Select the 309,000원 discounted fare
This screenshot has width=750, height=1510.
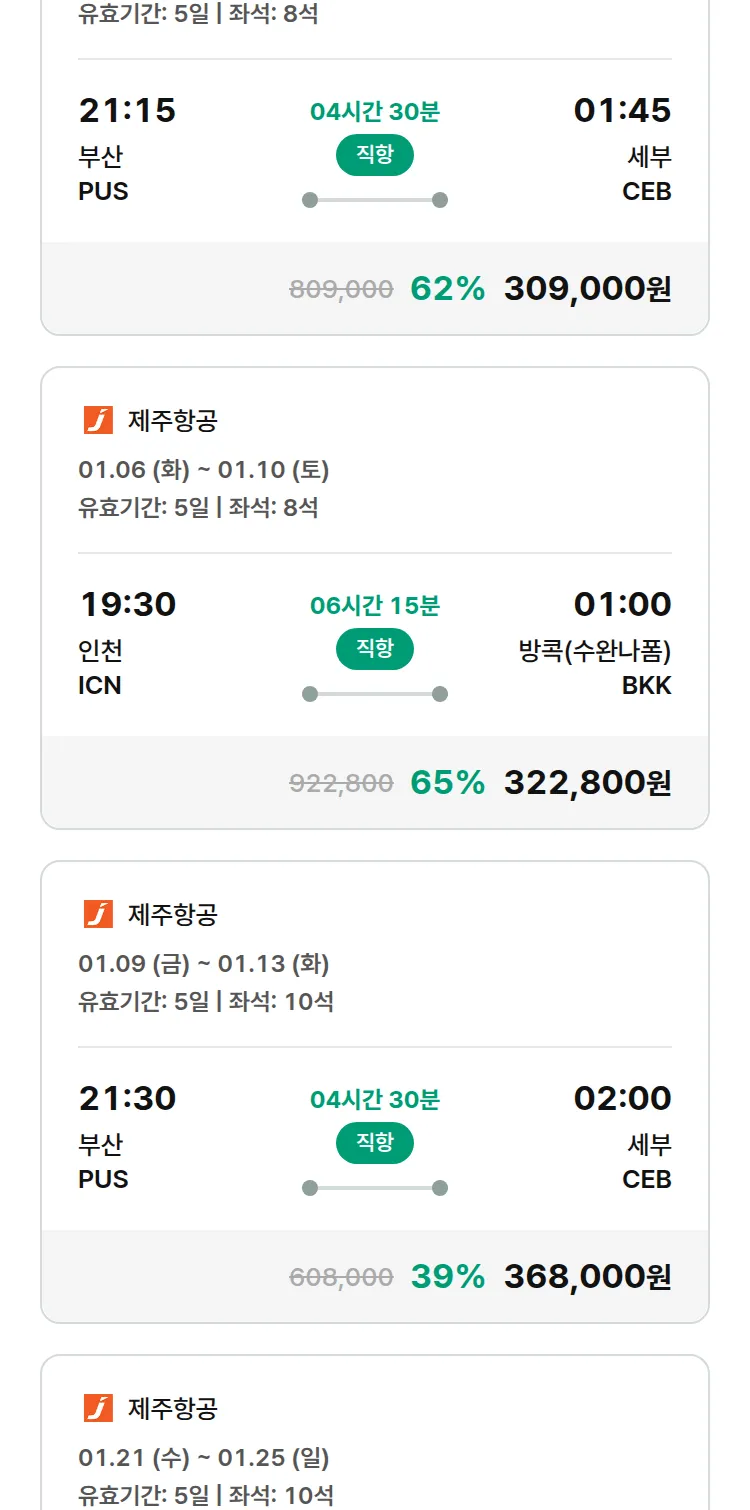click(x=587, y=289)
